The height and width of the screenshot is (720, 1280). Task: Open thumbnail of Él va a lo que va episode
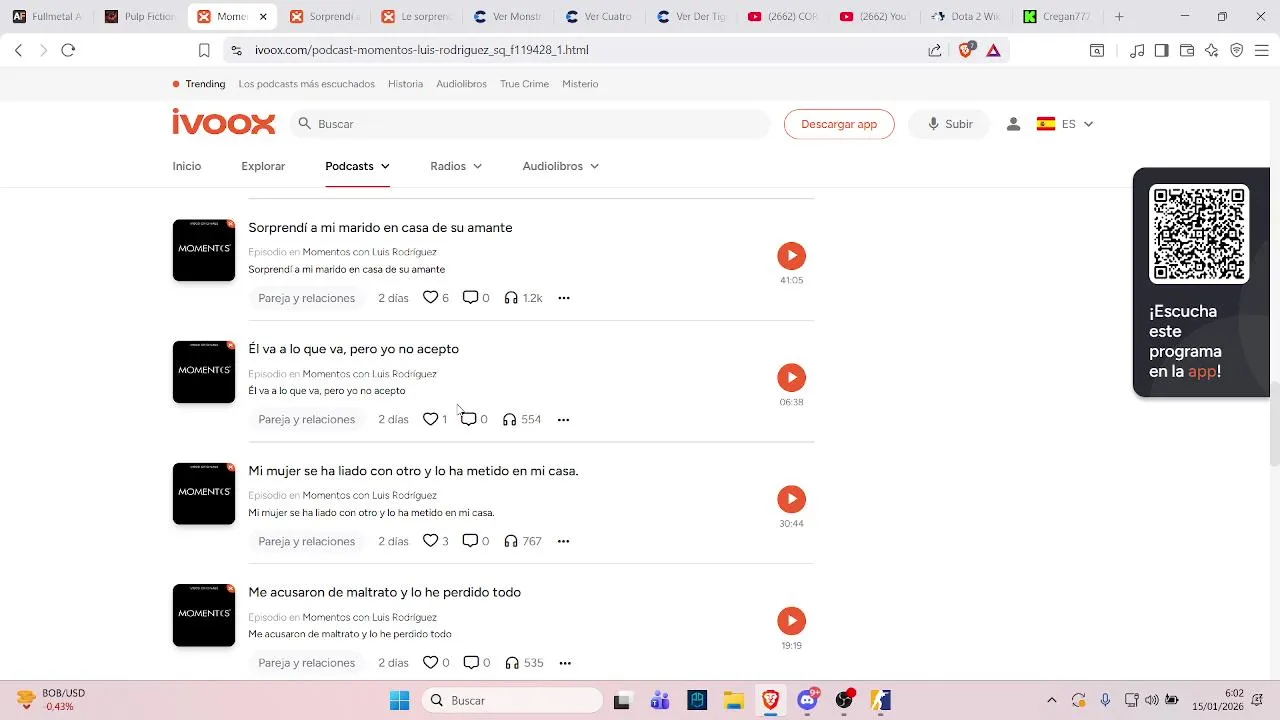point(204,372)
